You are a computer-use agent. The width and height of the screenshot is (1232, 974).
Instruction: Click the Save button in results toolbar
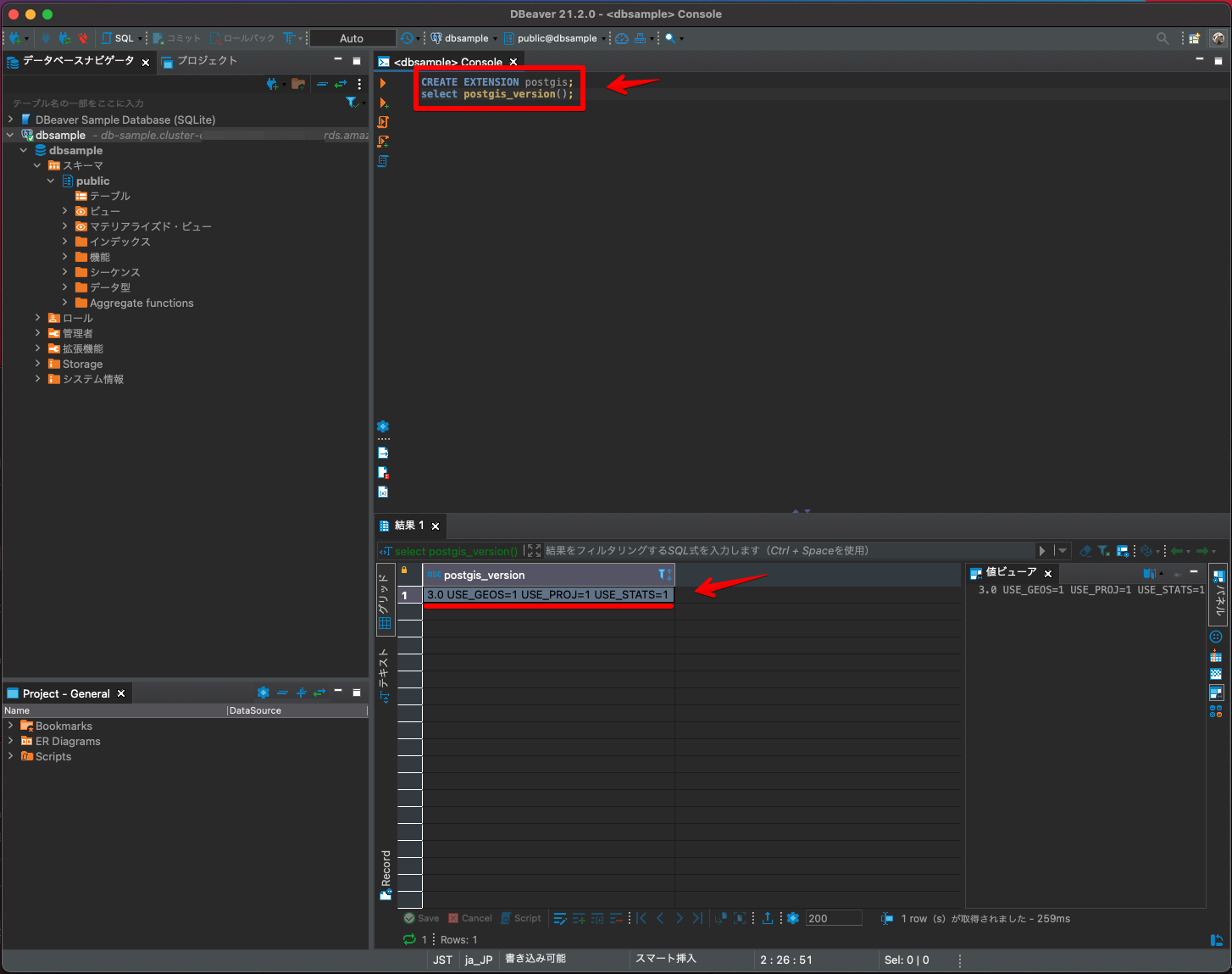click(x=421, y=918)
